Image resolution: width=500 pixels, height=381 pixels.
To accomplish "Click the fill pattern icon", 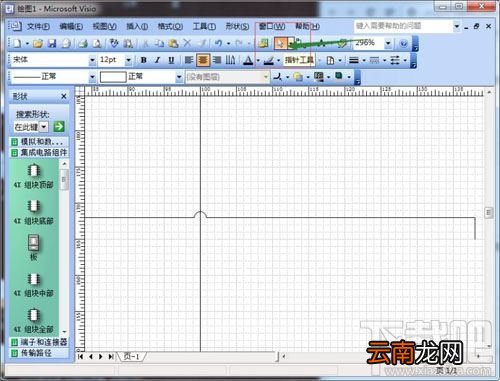I will click(x=319, y=77).
